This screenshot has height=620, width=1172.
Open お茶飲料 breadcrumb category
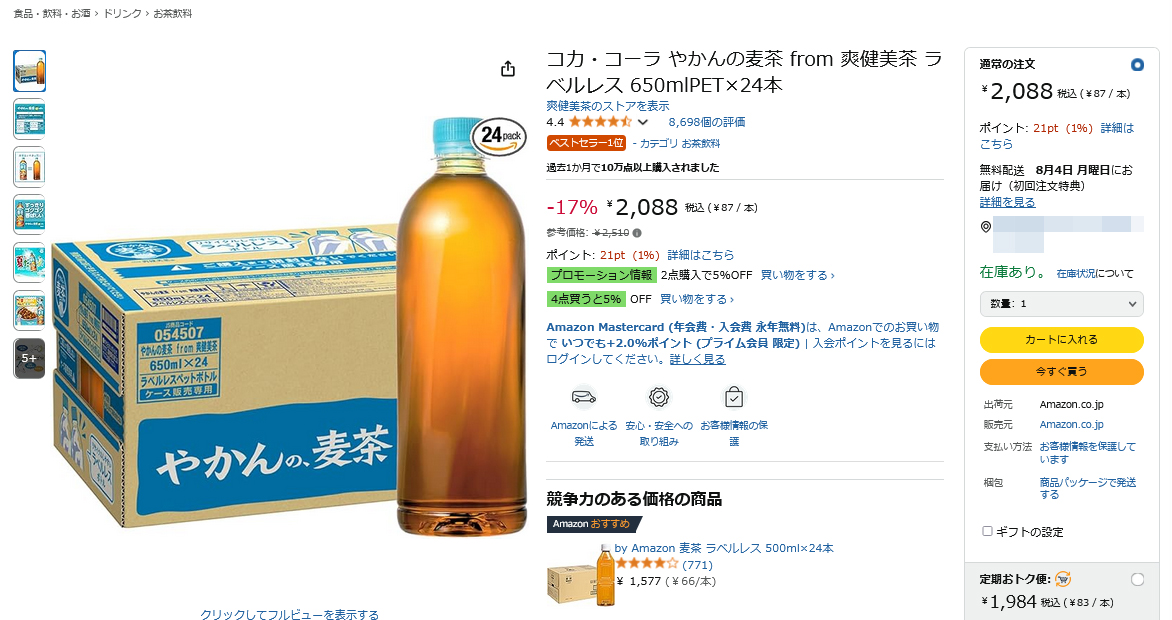click(173, 13)
